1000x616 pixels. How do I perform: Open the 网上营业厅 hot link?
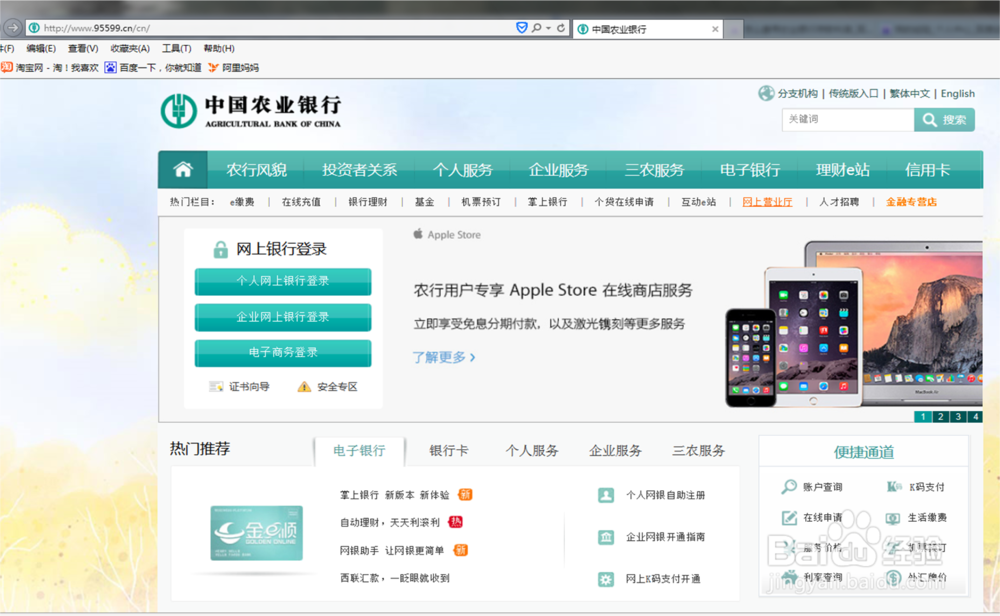767,202
